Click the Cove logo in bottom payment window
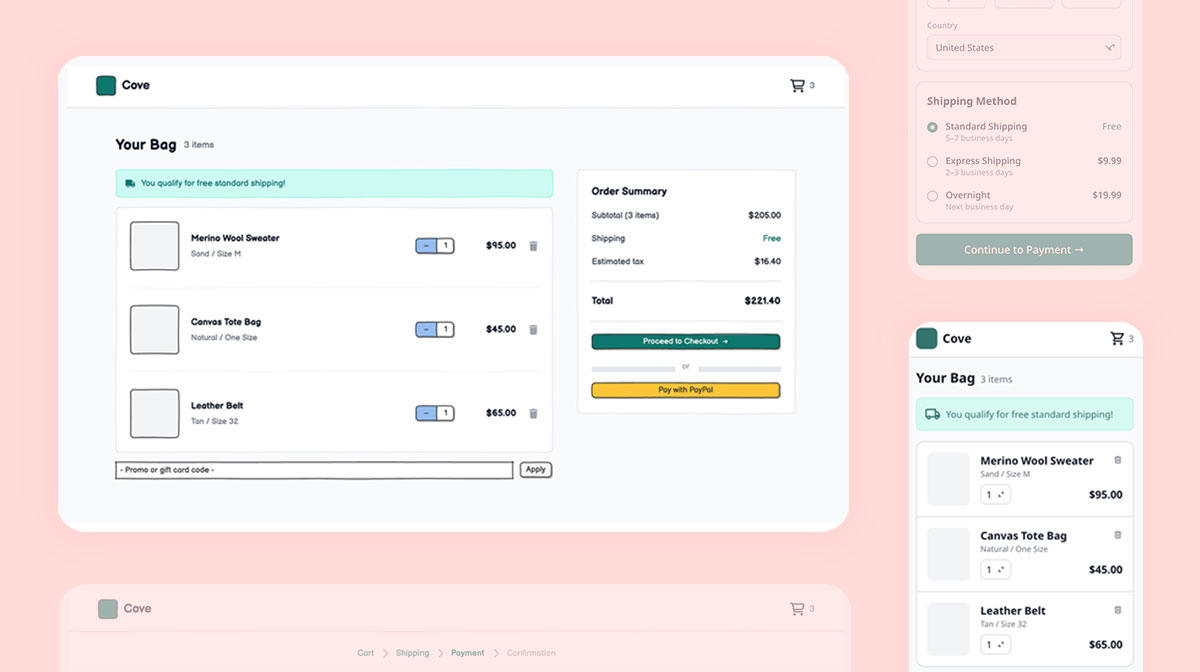Screen dimensions: 1200x672 [108, 609]
